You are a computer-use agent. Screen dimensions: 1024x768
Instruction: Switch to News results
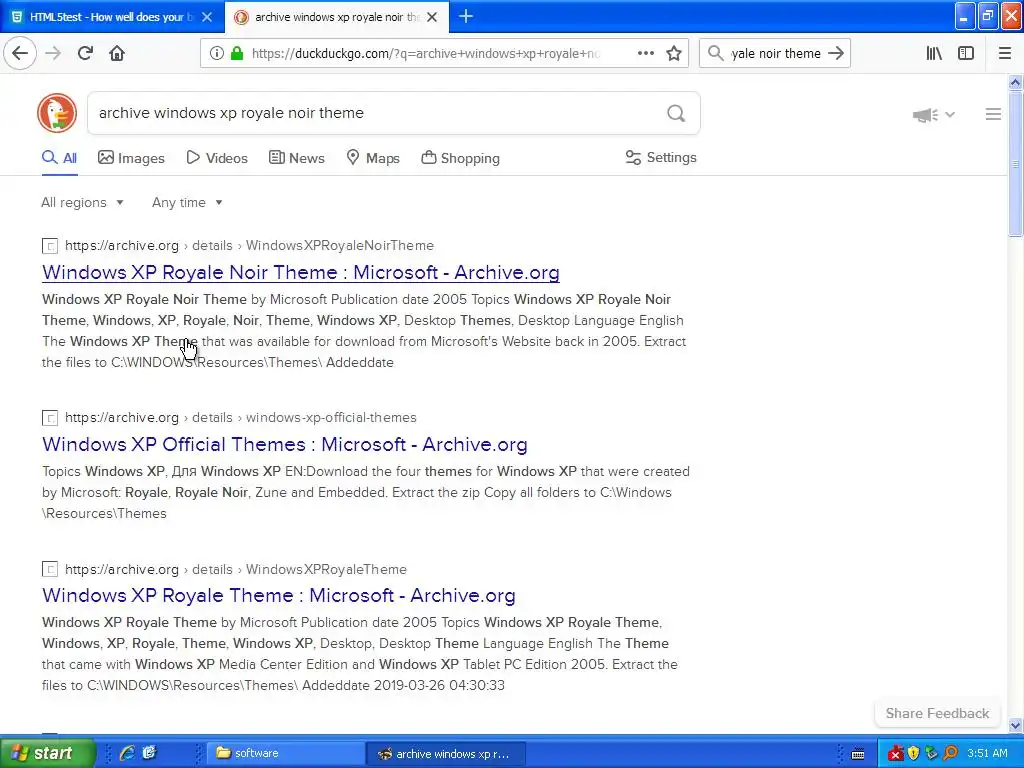(296, 158)
